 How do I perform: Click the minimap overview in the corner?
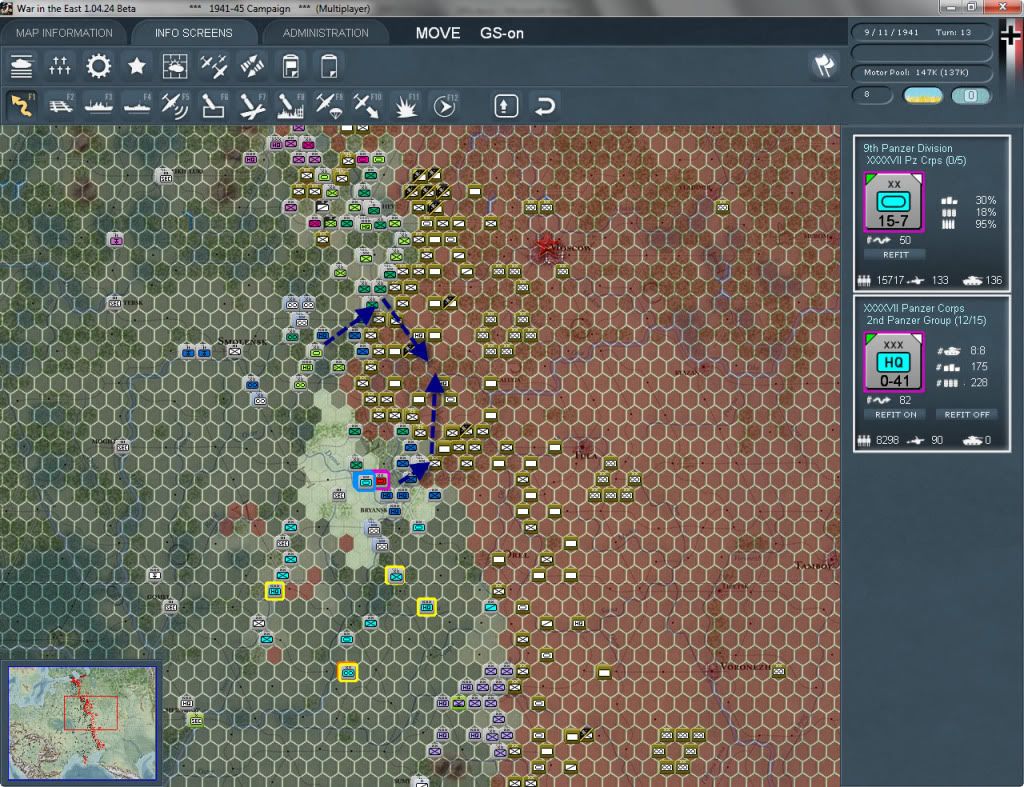[82, 722]
